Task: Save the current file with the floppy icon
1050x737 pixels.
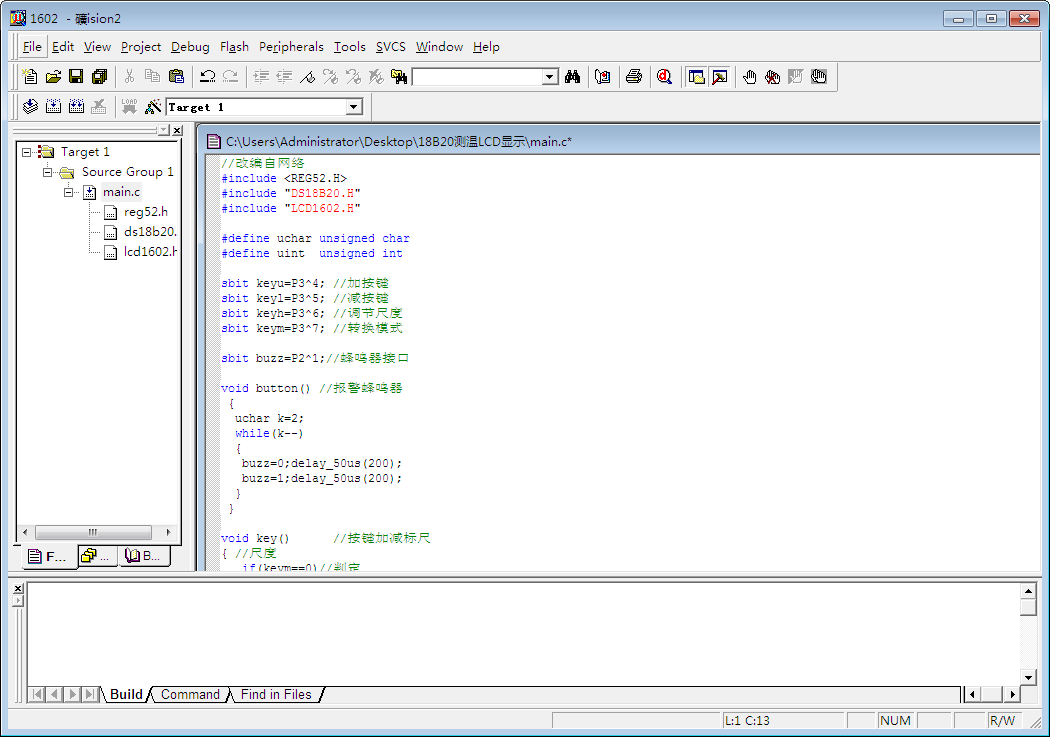Action: pyautogui.click(x=76, y=77)
